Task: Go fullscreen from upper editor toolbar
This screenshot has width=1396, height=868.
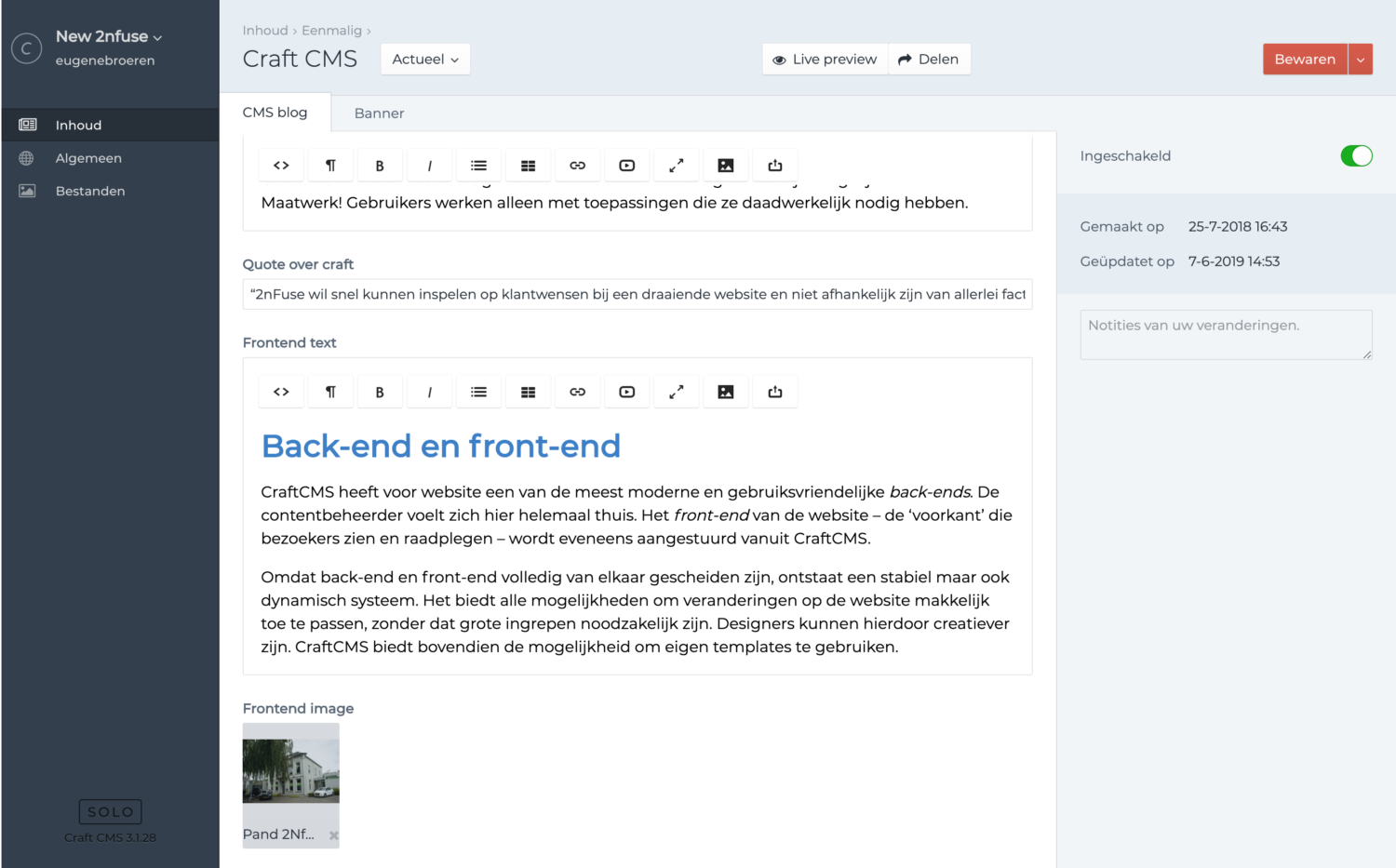Action: (677, 166)
